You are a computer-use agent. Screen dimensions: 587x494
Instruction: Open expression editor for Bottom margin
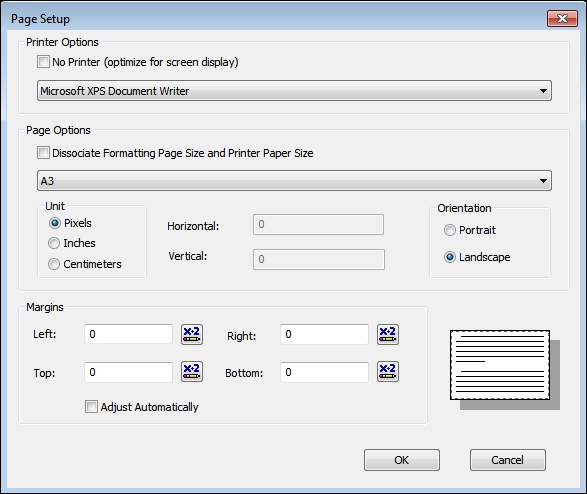point(388,372)
